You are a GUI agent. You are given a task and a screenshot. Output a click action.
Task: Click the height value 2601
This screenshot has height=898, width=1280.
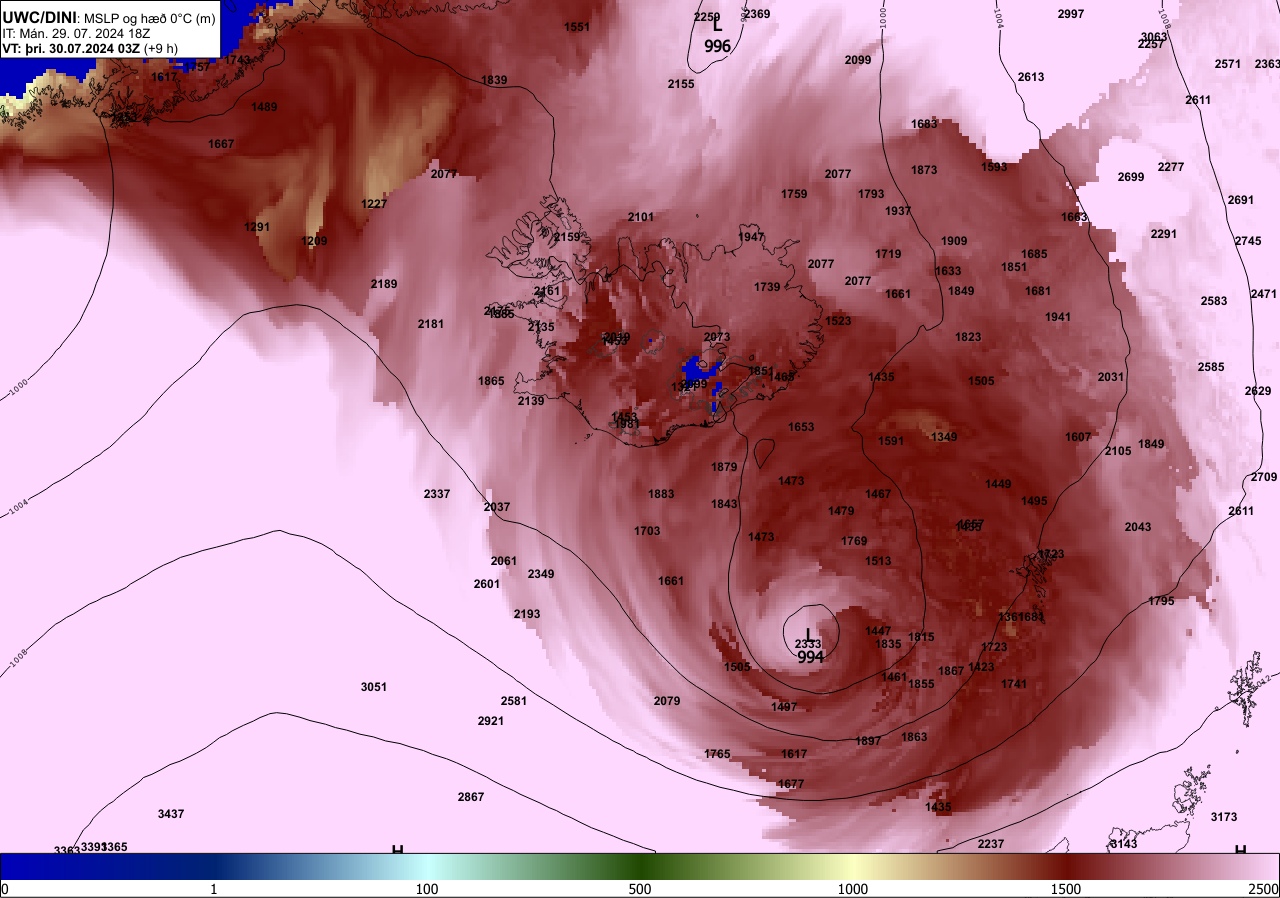(487, 584)
